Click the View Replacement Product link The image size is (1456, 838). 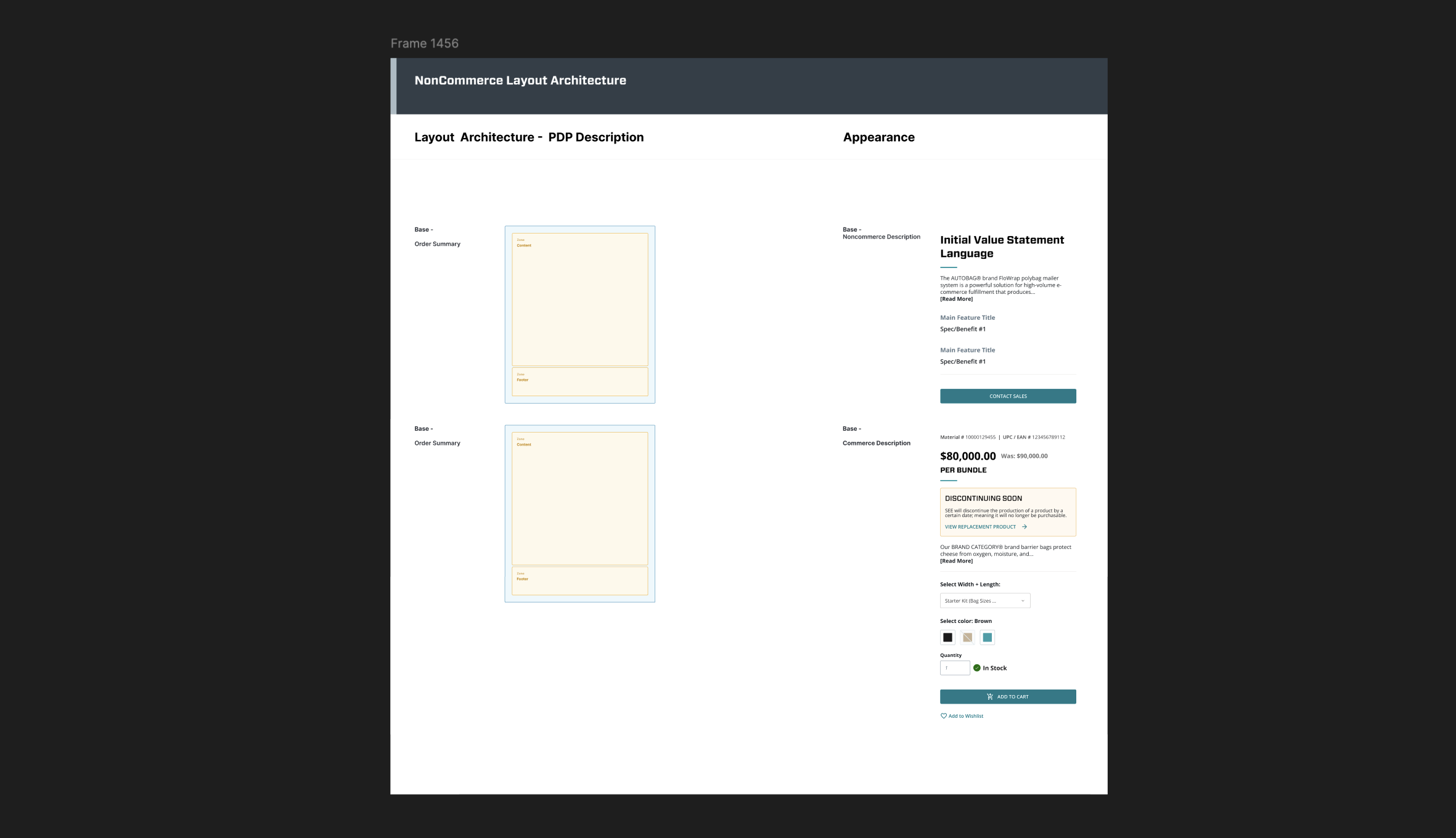point(980,527)
